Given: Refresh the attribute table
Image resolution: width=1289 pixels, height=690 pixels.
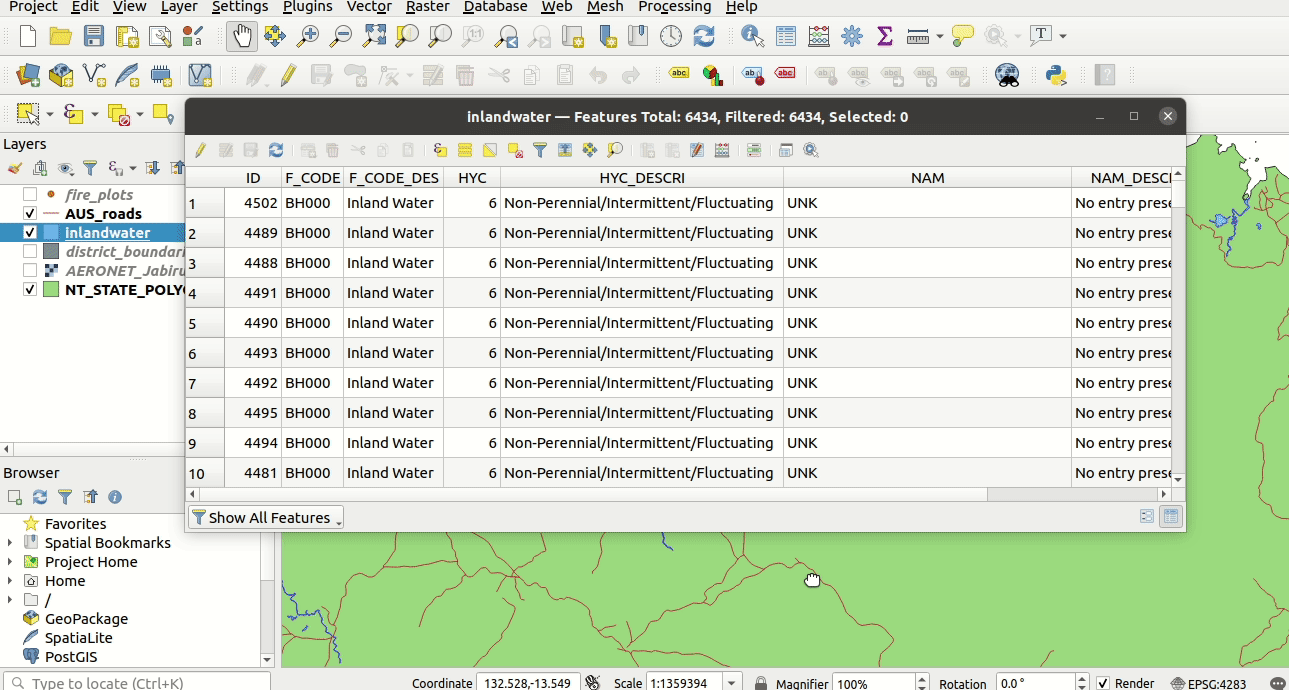Looking at the screenshot, I should (x=276, y=150).
